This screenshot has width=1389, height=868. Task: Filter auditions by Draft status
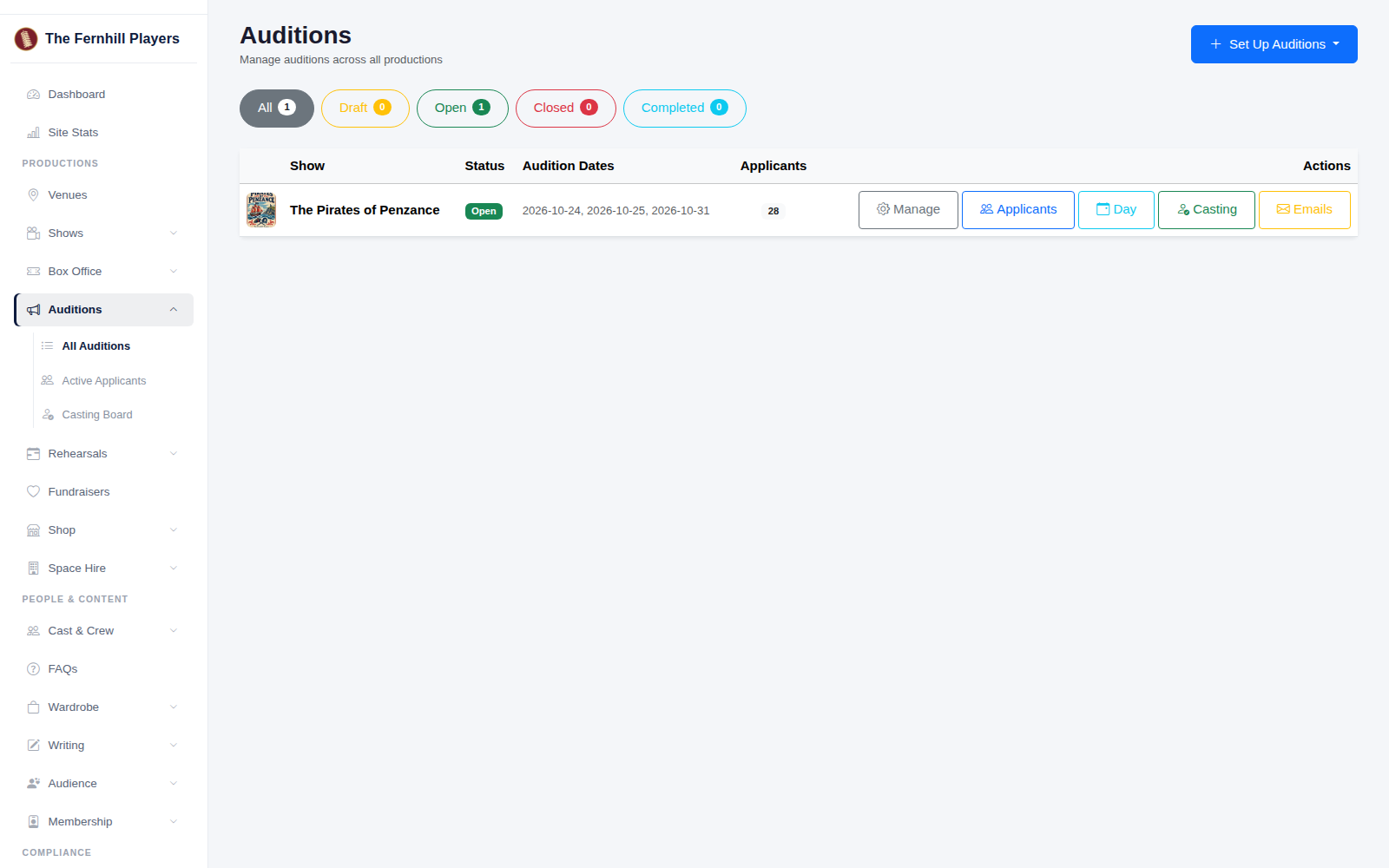coord(365,108)
